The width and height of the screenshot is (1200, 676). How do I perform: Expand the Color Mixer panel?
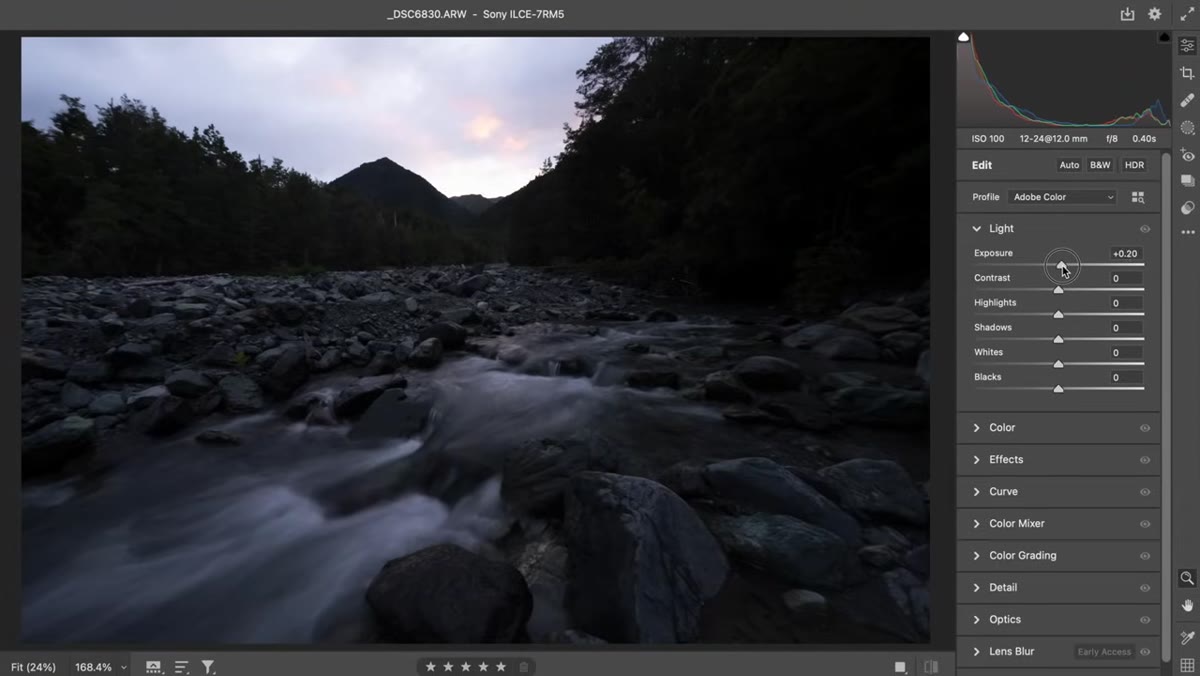[x=977, y=524]
